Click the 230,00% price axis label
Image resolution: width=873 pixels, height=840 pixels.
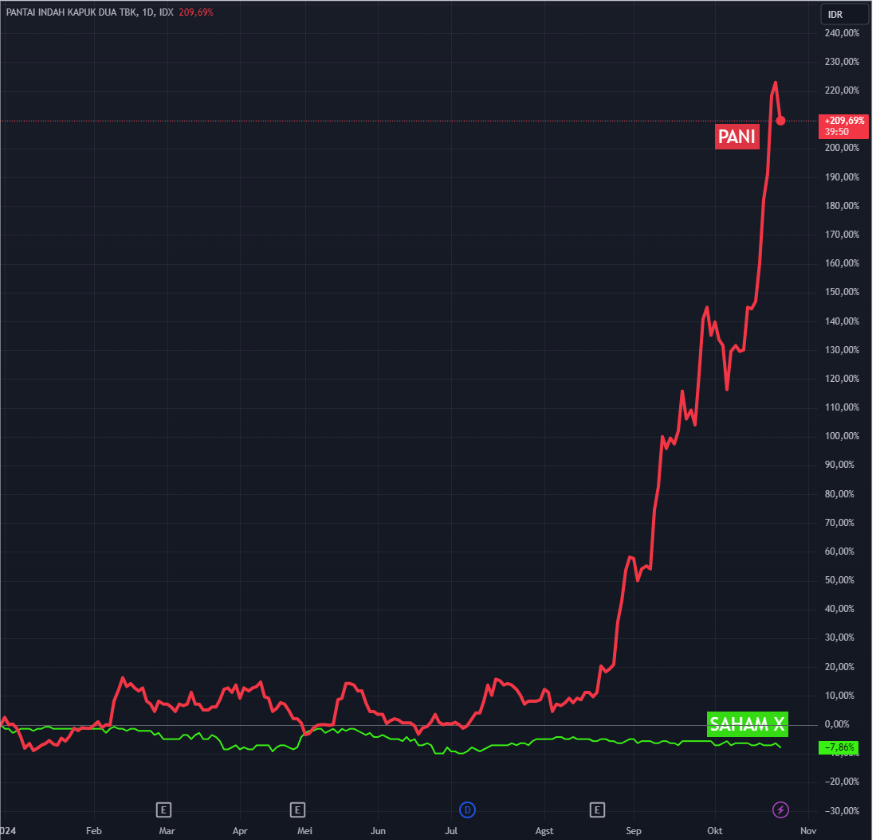pyautogui.click(x=842, y=62)
